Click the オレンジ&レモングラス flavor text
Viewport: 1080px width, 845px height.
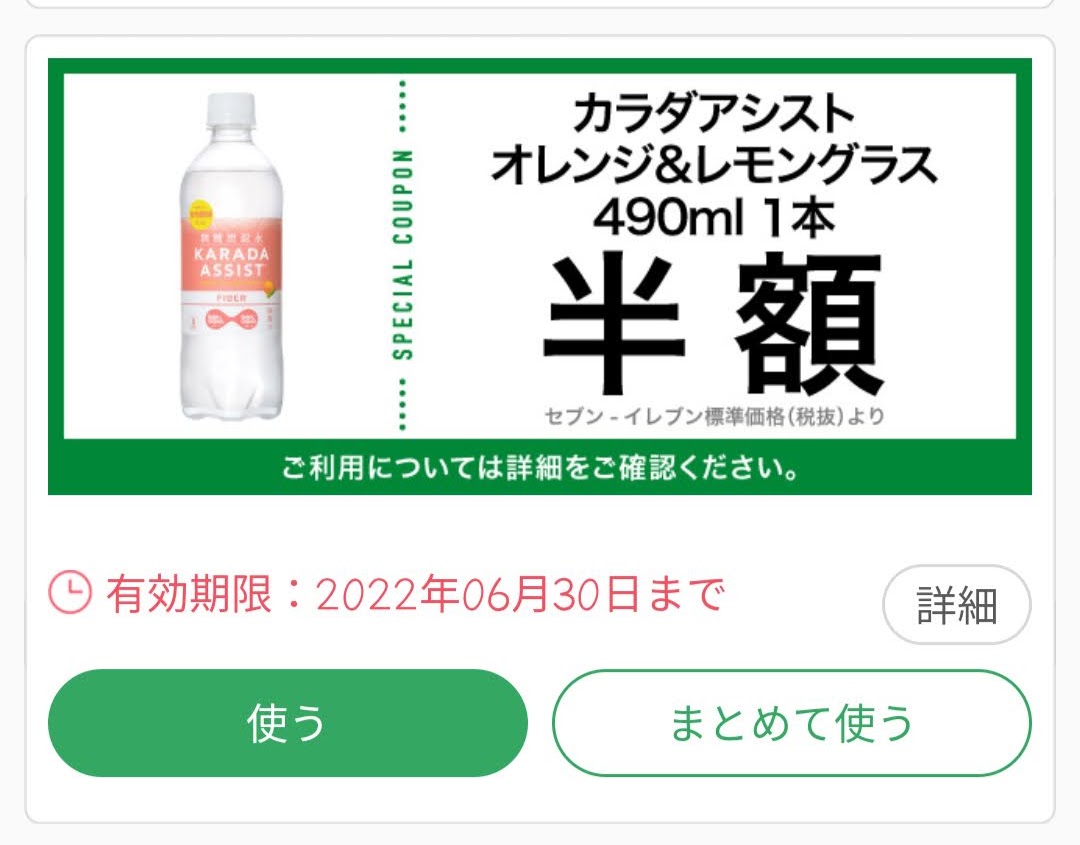tap(714, 165)
